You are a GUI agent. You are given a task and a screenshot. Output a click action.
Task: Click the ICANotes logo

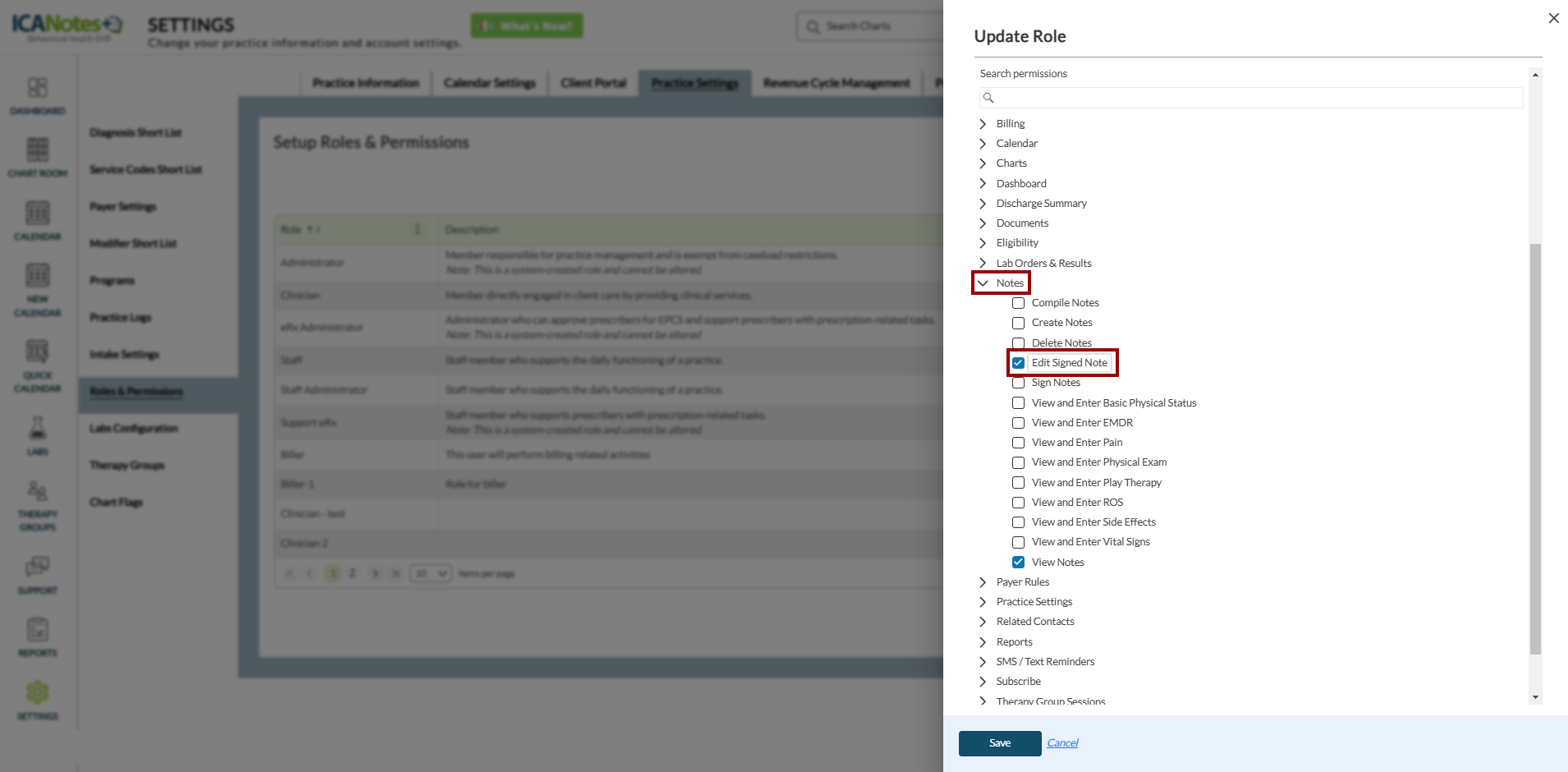click(66, 25)
